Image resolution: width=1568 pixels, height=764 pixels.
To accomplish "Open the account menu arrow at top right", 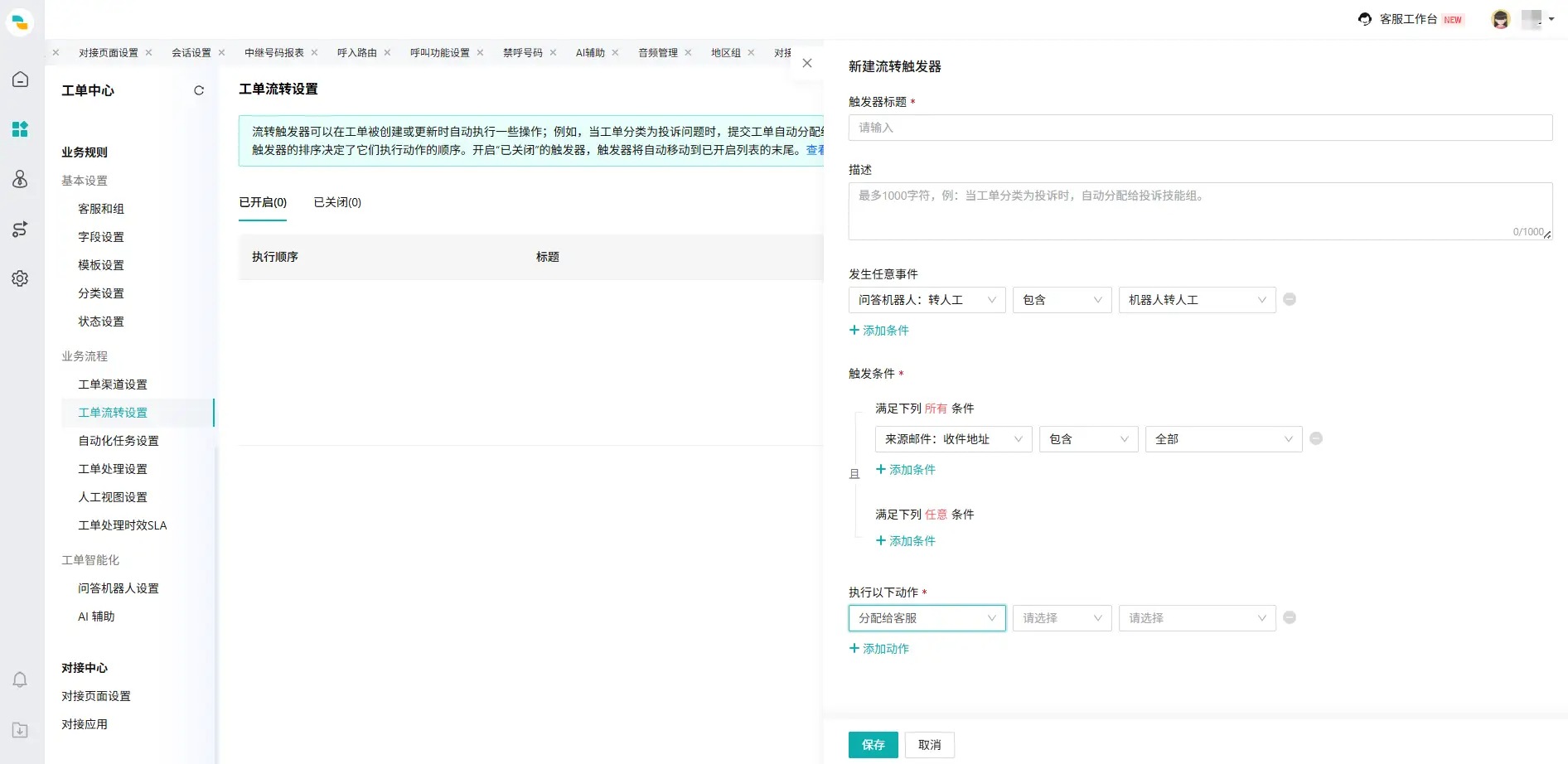I will pyautogui.click(x=1551, y=19).
